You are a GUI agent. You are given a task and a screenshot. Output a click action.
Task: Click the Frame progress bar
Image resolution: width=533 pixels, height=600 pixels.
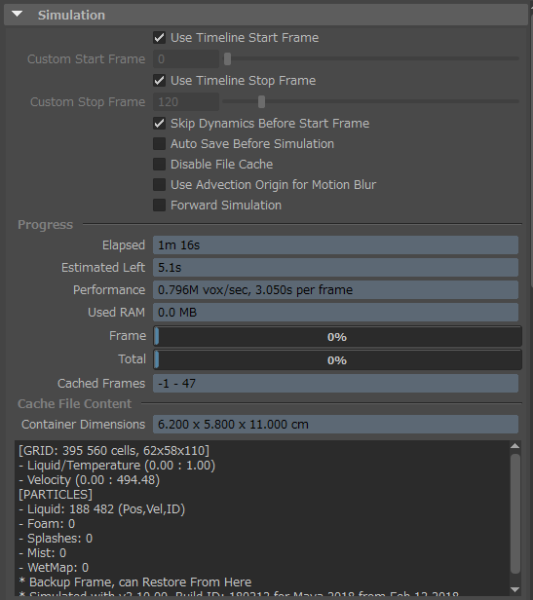coord(337,337)
